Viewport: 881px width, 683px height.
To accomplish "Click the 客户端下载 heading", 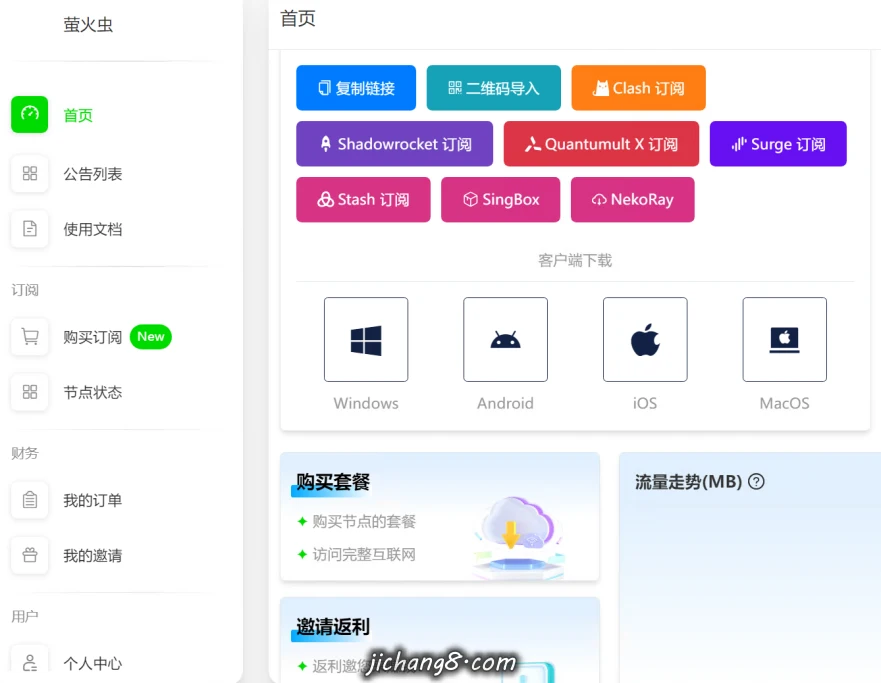I will click(x=575, y=260).
